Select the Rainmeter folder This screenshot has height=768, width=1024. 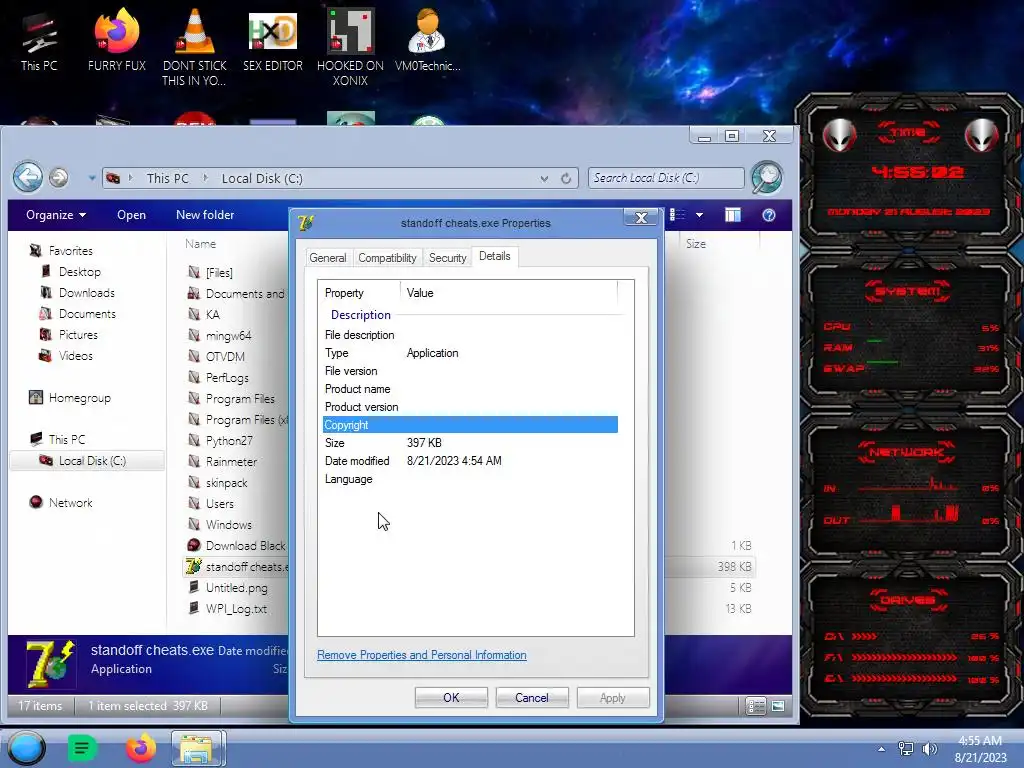tap(231, 461)
